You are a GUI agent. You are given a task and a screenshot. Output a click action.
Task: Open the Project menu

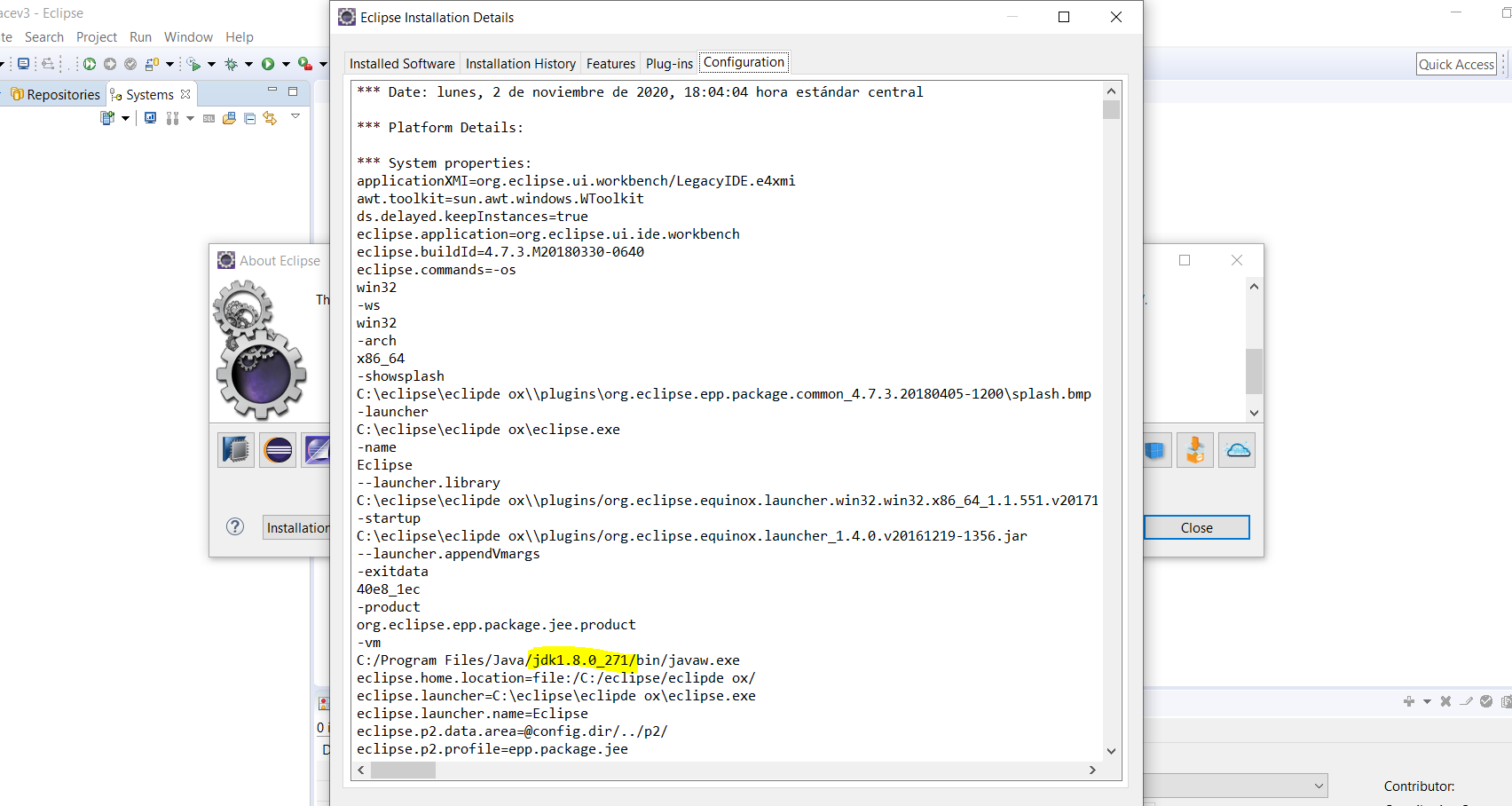point(97,37)
